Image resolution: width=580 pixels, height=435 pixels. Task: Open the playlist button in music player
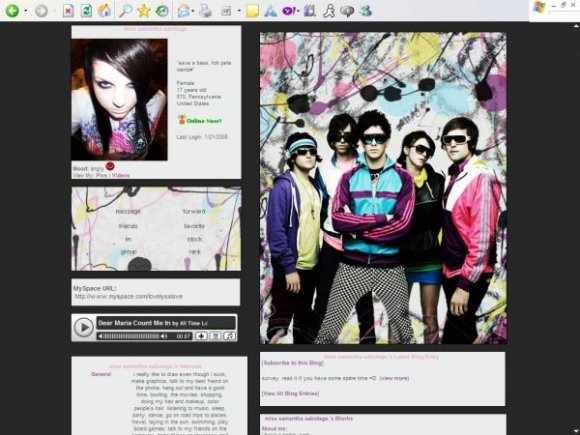tap(215, 336)
